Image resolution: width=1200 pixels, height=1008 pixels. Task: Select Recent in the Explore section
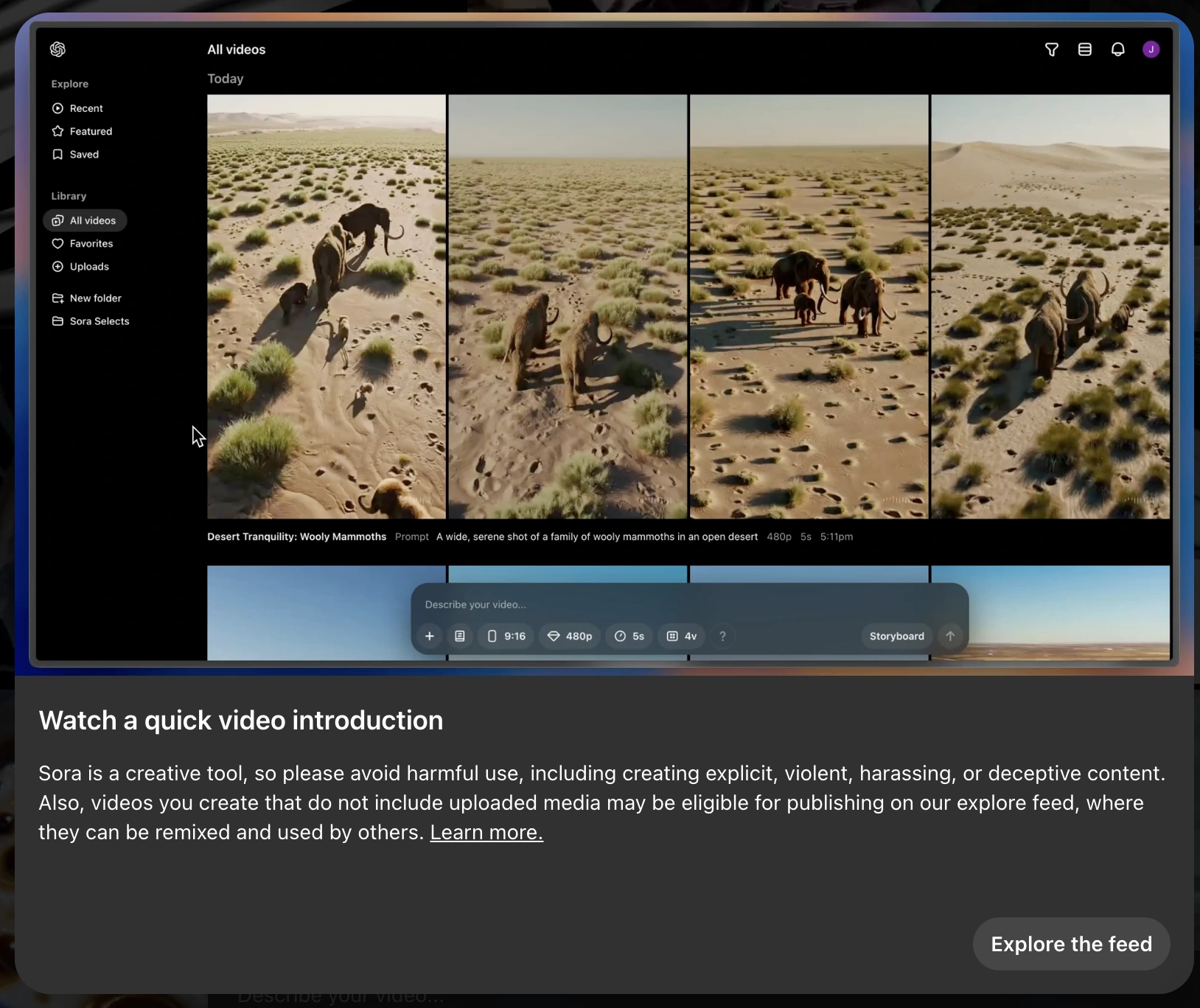tap(86, 108)
